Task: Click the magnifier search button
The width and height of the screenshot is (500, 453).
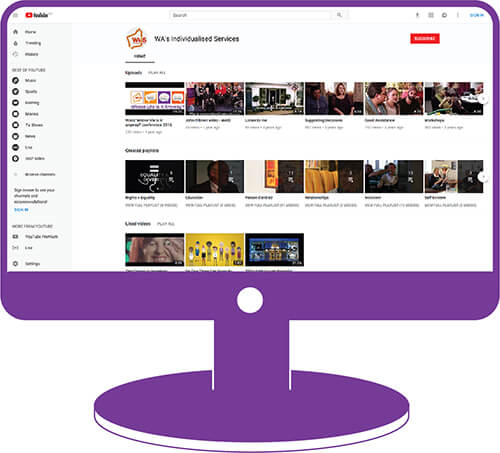Action: tap(339, 15)
